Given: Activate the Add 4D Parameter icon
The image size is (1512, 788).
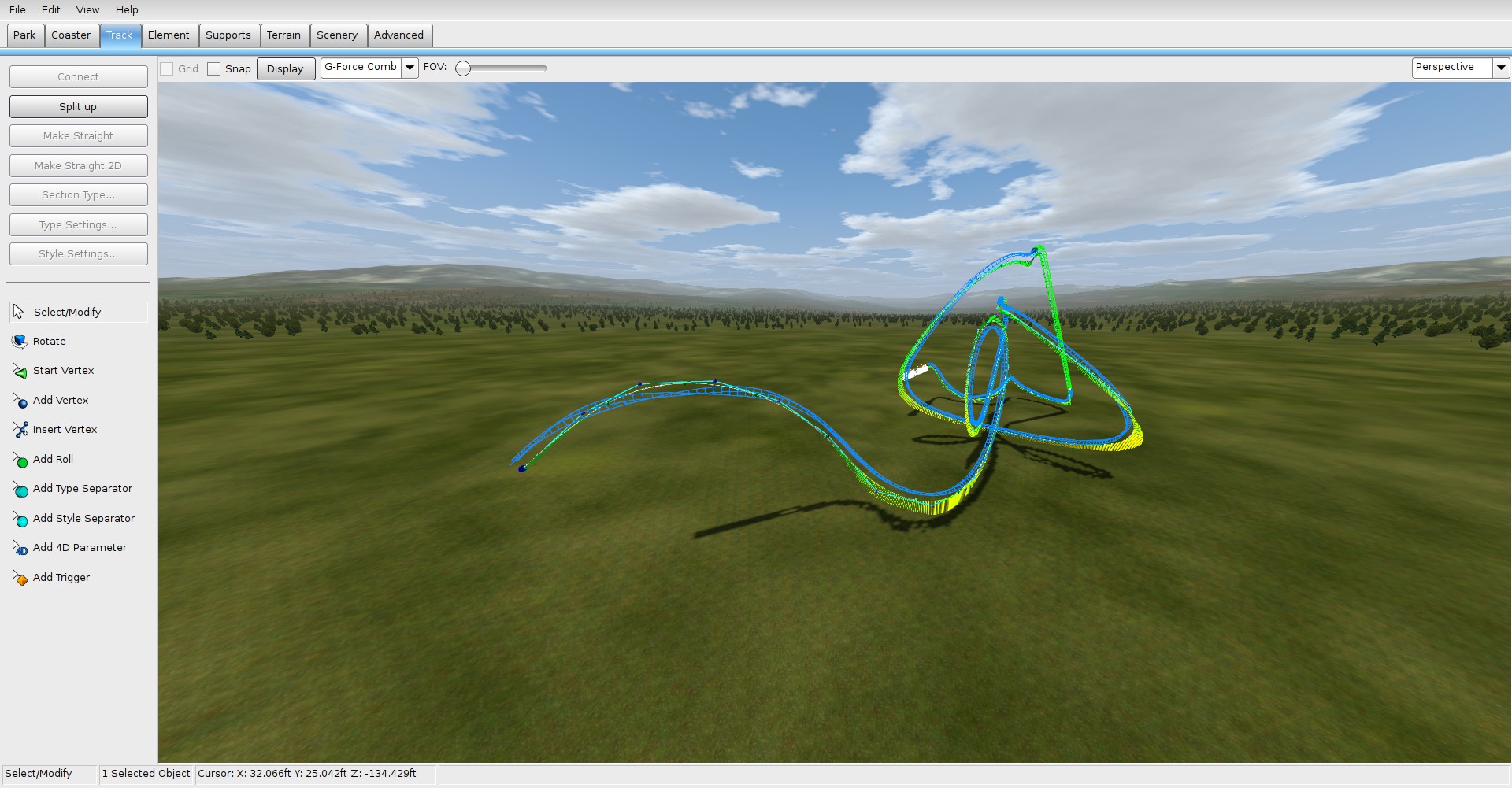Looking at the screenshot, I should (20, 548).
